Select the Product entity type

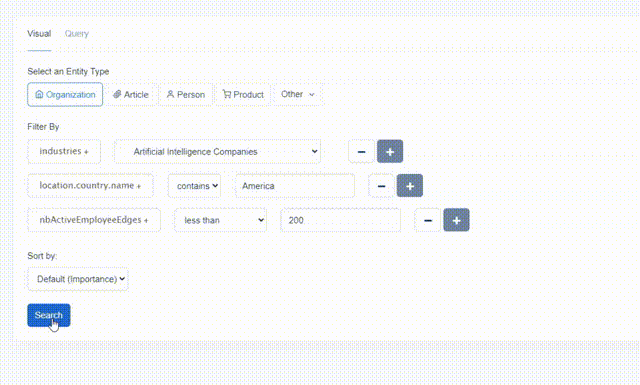pyautogui.click(x=243, y=94)
